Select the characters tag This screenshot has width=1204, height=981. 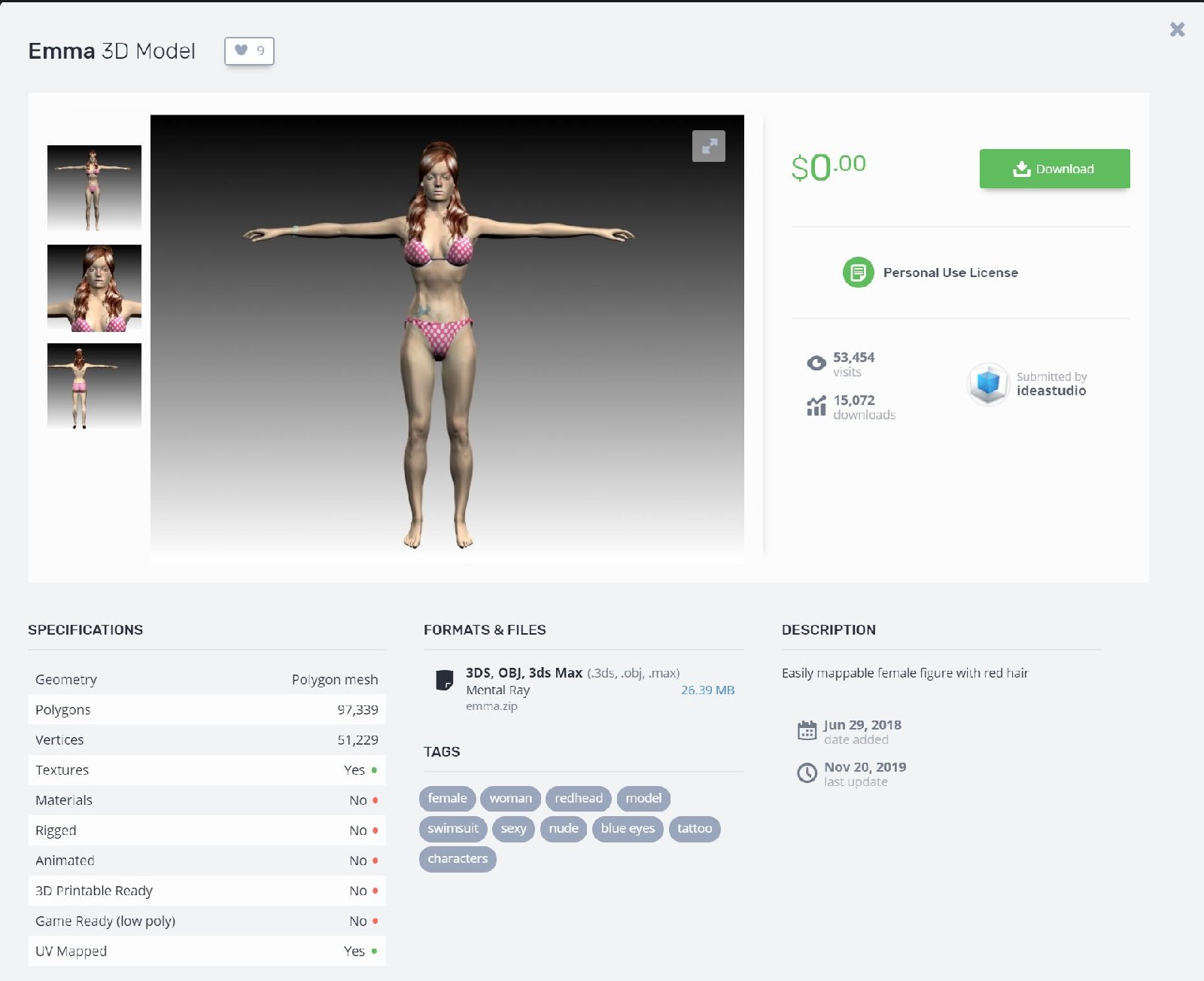click(458, 858)
